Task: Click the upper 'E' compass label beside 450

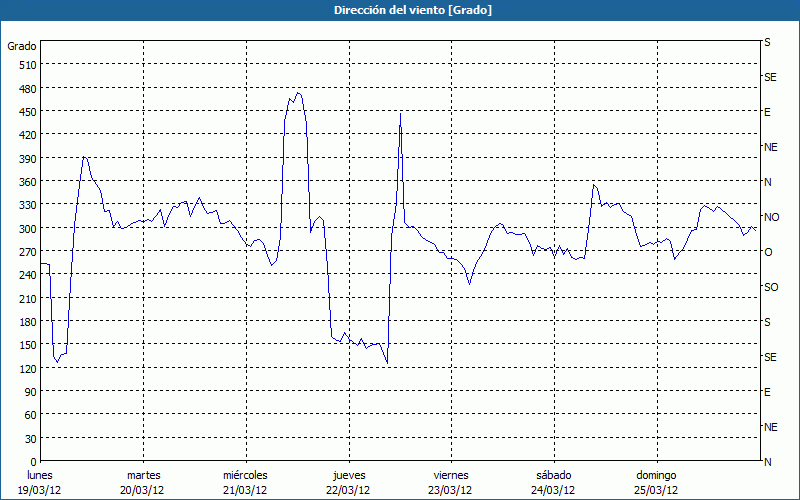Action: [x=767, y=112]
